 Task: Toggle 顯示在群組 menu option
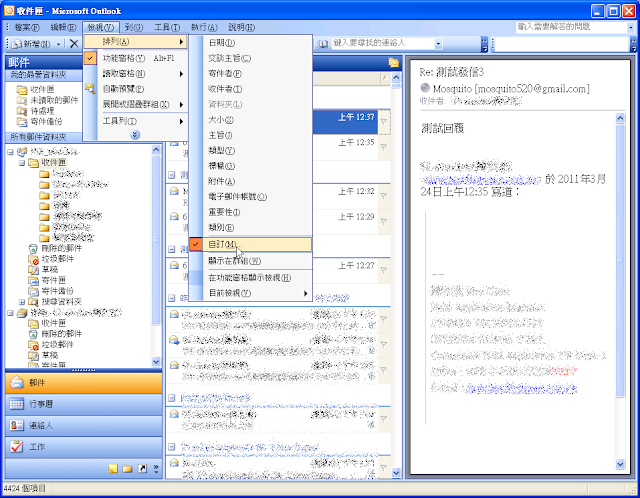click(x=251, y=261)
